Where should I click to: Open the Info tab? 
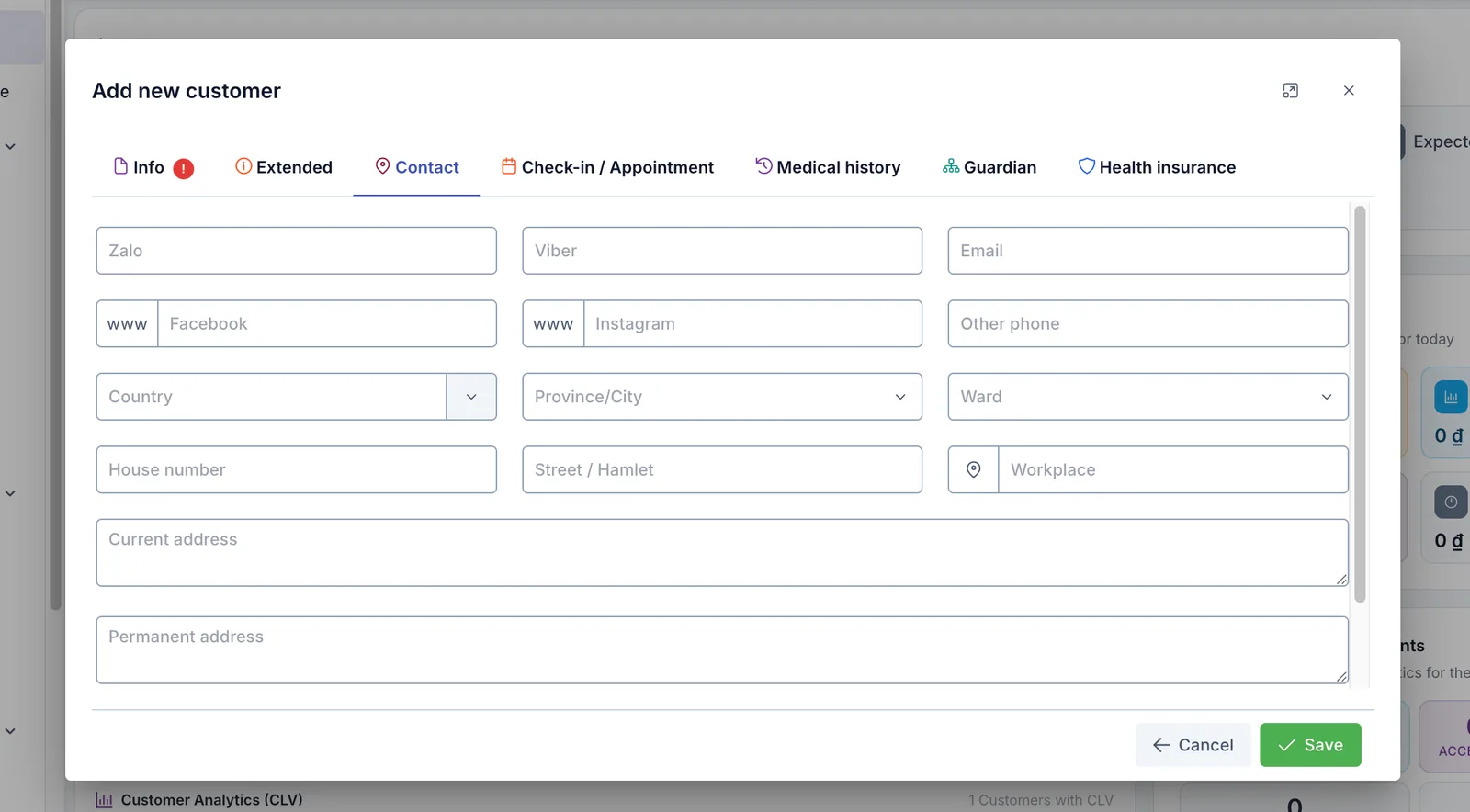153,167
